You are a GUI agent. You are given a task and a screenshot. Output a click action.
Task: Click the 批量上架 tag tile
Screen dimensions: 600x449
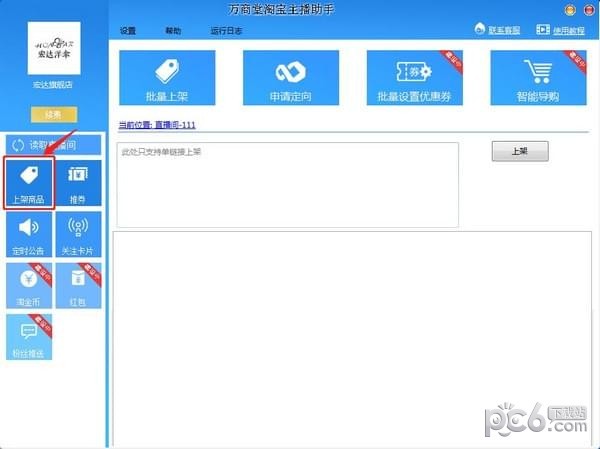[167, 78]
